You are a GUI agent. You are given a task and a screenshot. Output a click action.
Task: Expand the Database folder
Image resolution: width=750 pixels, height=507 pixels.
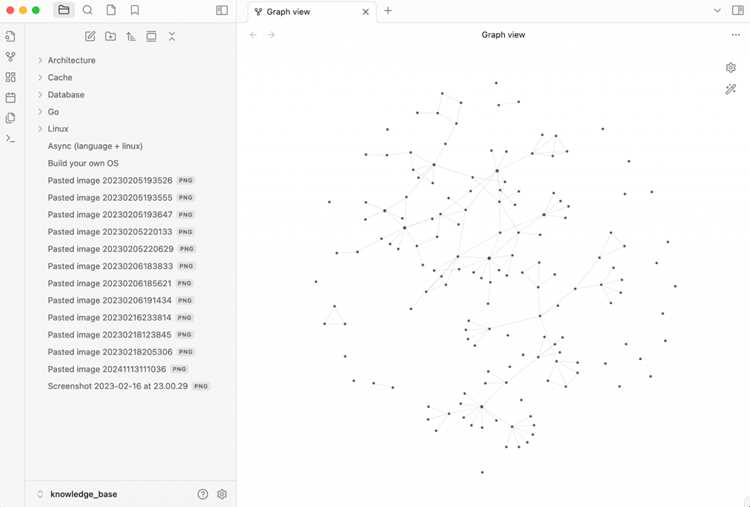pyautogui.click(x=66, y=95)
